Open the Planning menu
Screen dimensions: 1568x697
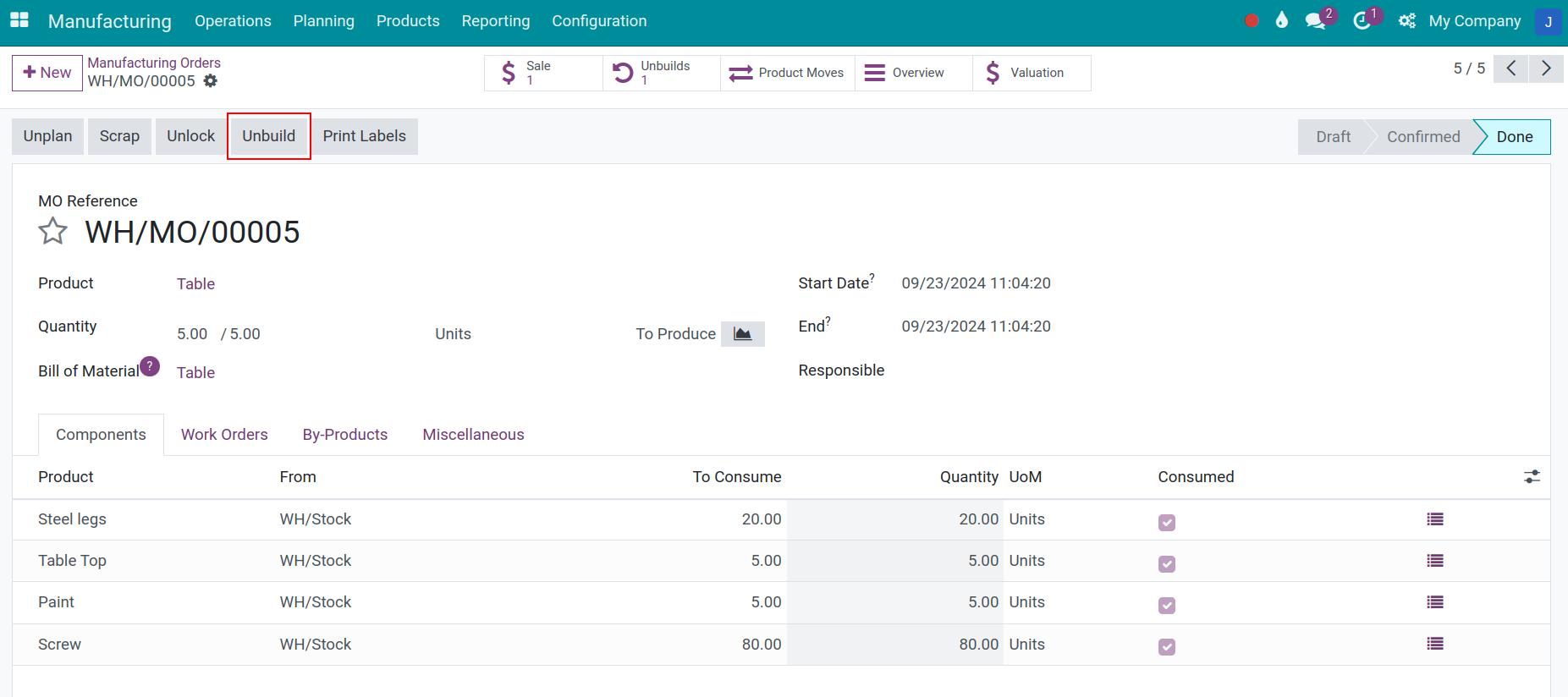[x=324, y=21]
